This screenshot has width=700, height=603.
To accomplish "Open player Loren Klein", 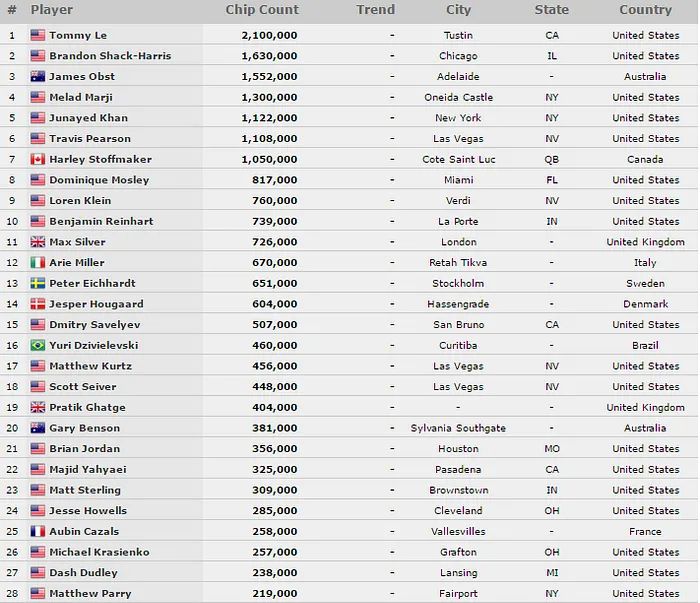I will click(80, 200).
